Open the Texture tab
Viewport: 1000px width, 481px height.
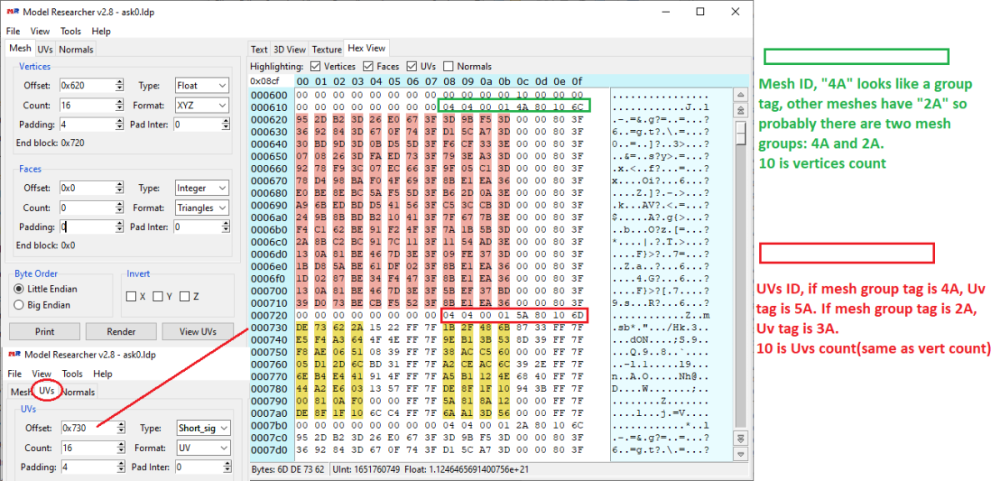[326, 48]
